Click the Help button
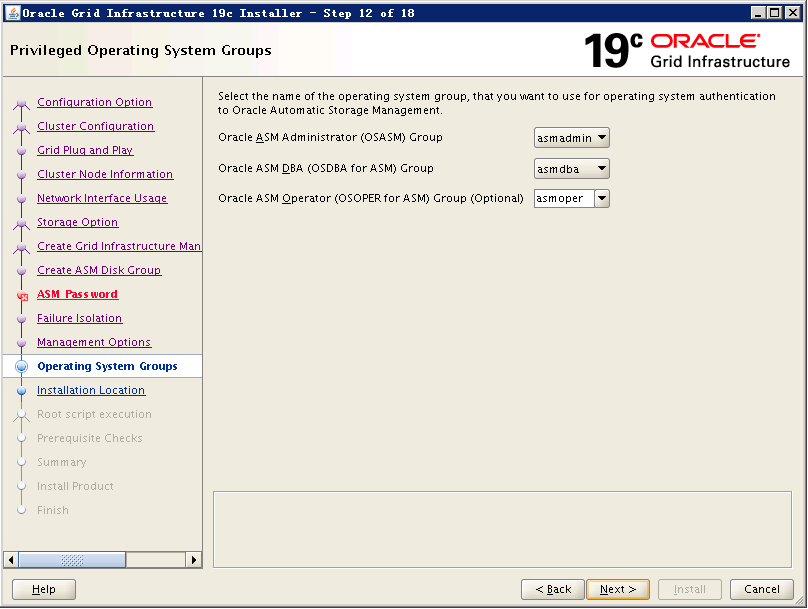Viewport: 808px width, 609px height. click(44, 589)
